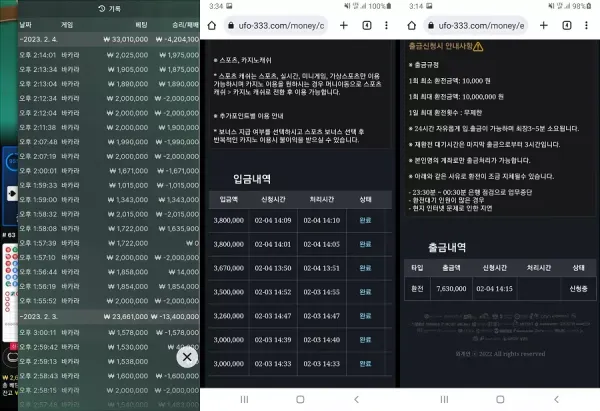Select the 오후 3:00:11 betting row
The width and height of the screenshot is (600, 411).
tap(109, 333)
